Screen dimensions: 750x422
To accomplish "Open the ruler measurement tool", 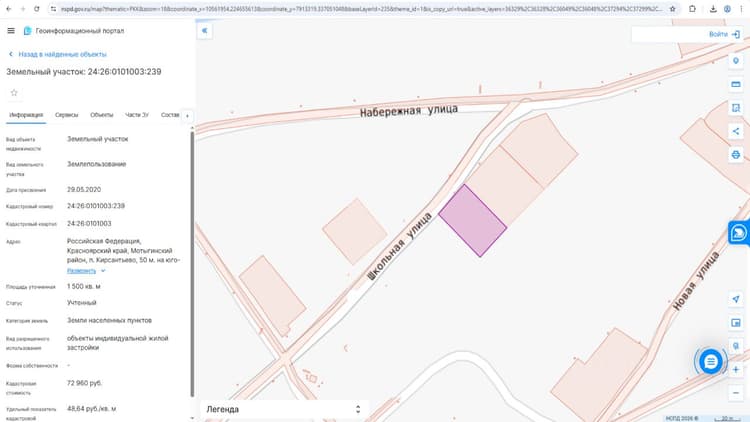I will tap(736, 84).
